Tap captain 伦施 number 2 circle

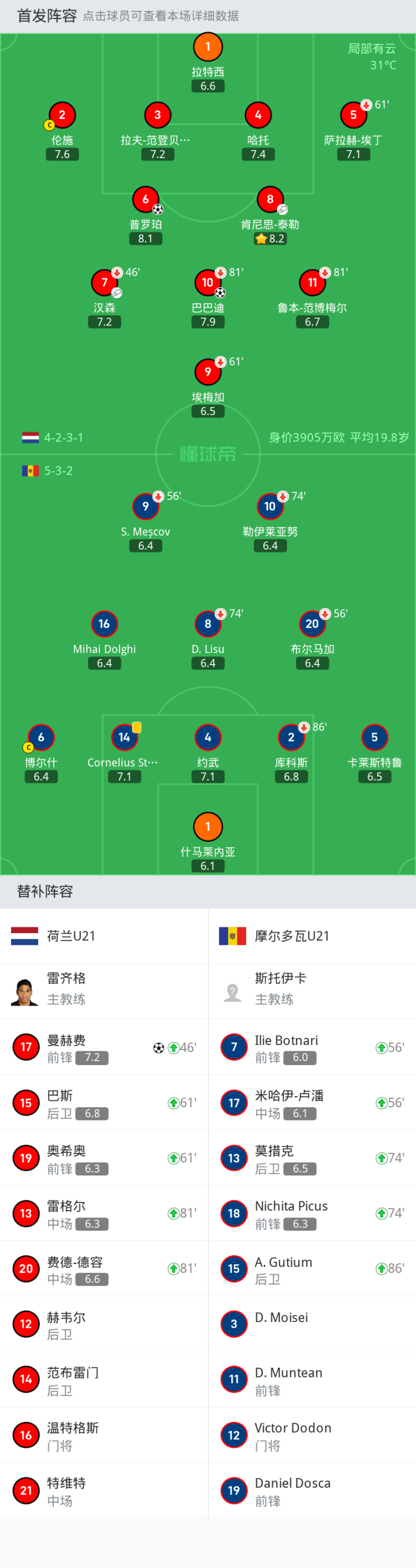62,115
